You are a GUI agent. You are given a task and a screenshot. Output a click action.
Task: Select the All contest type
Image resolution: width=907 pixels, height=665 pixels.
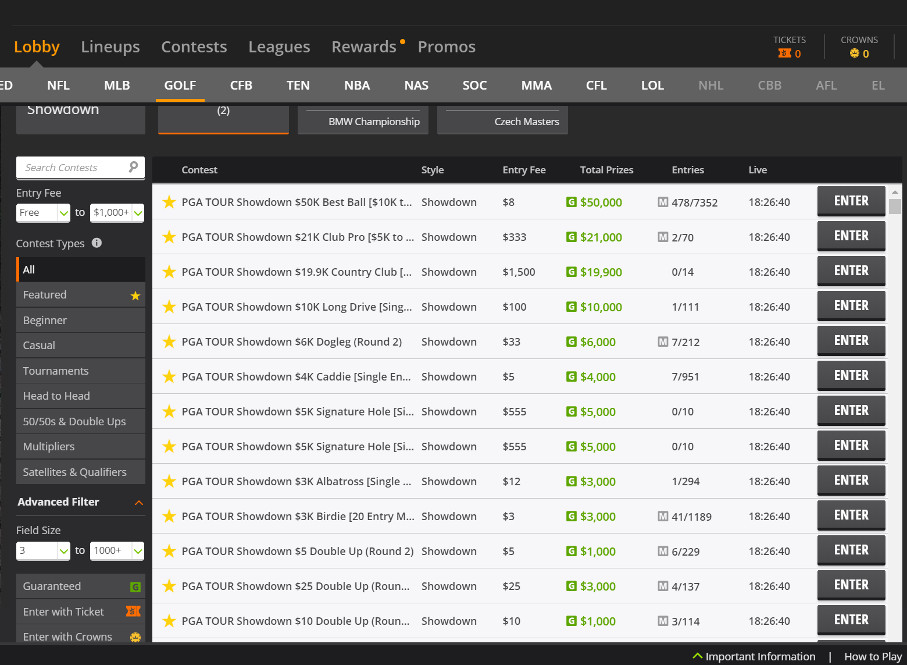pyautogui.click(x=80, y=269)
